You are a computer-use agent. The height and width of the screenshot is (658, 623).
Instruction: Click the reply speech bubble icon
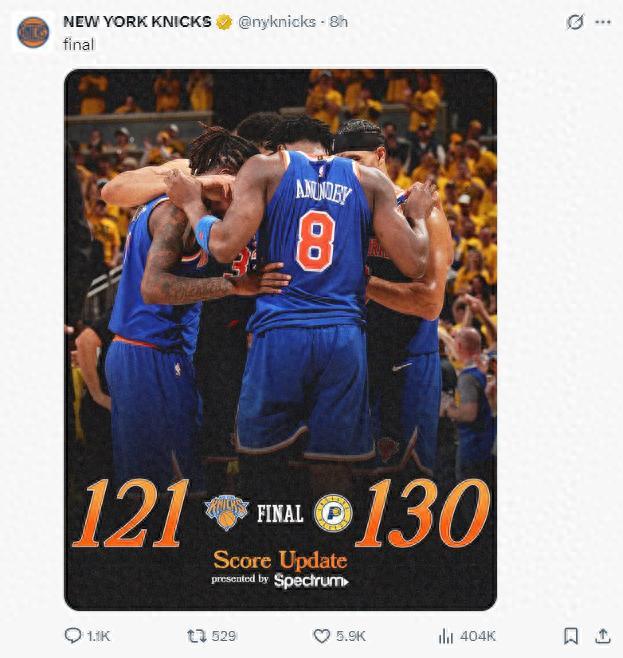pyautogui.click(x=73, y=635)
